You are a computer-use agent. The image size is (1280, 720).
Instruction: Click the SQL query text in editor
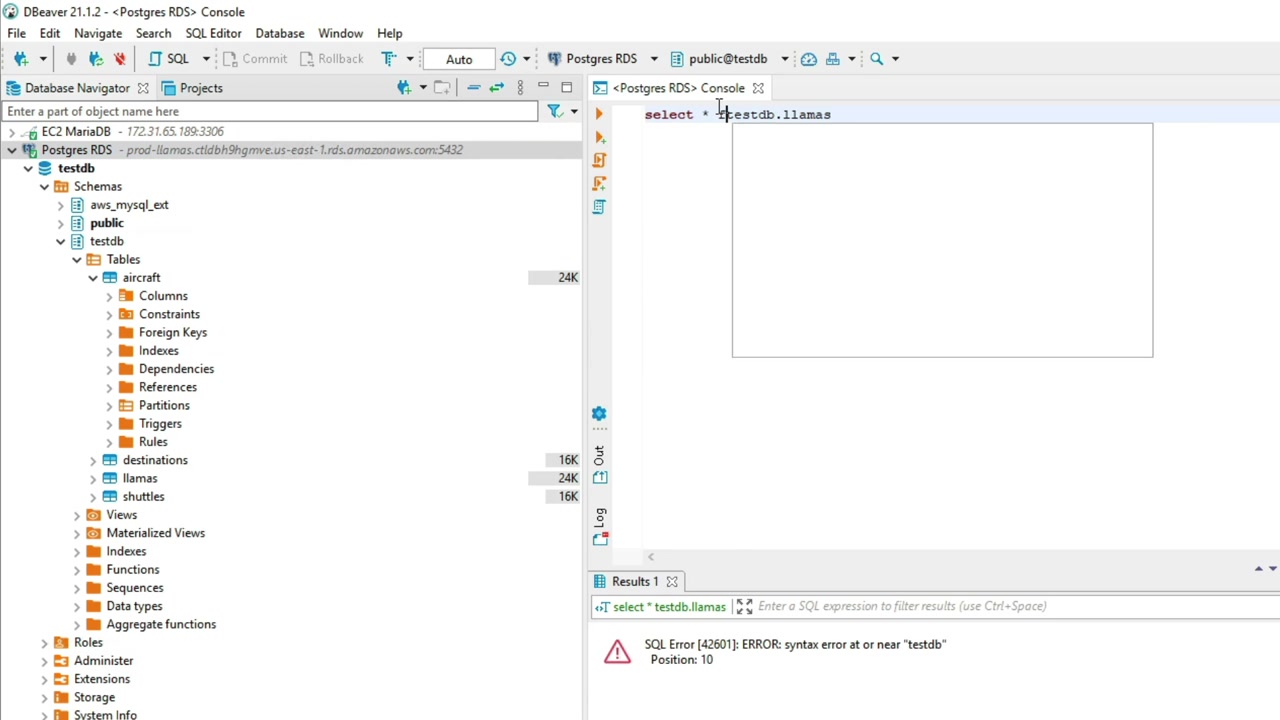point(738,114)
